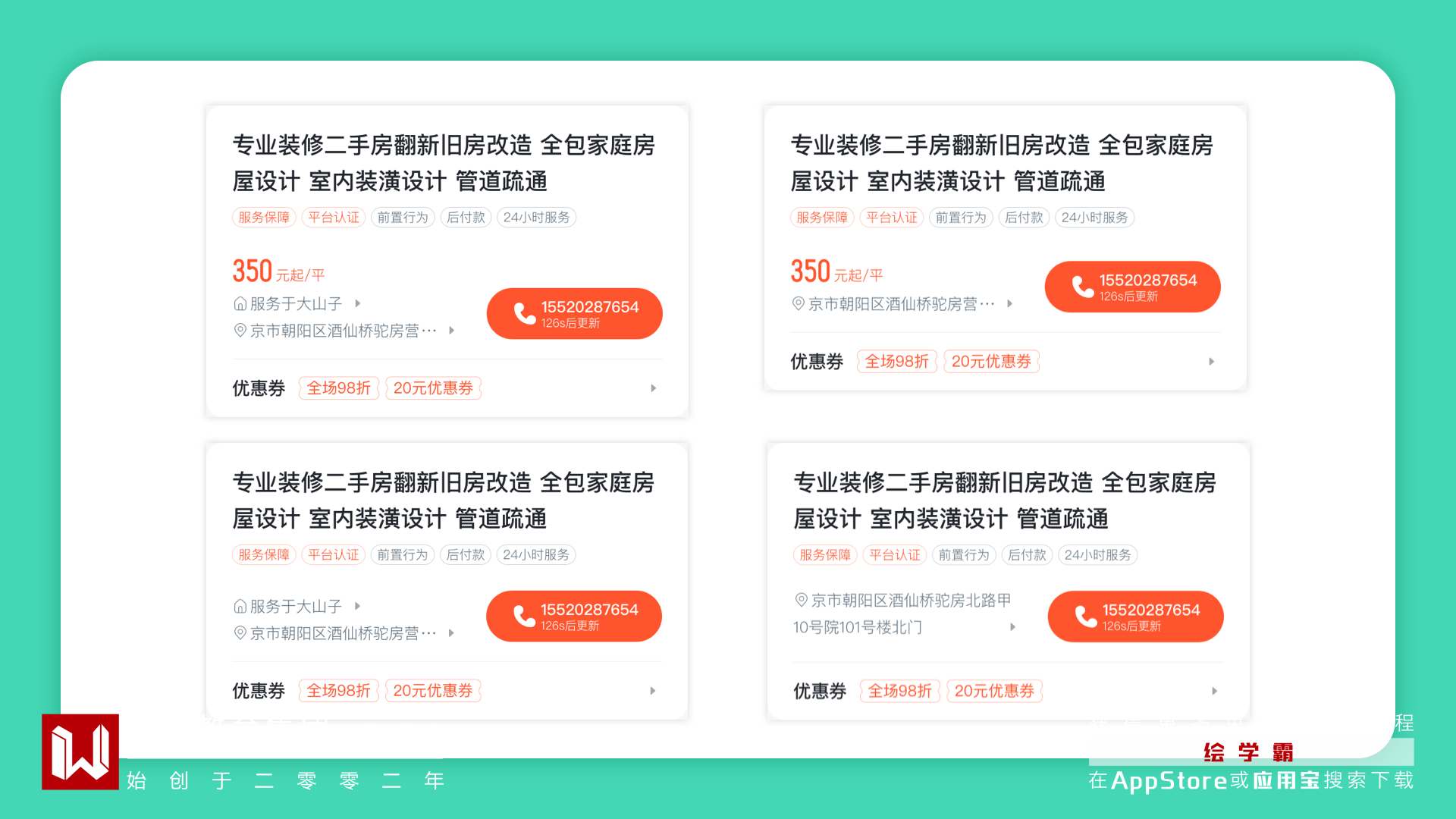Expand the 服务于大山子 arrow in bottom-left card
The width and height of the screenshot is (1456, 819).
click(357, 606)
